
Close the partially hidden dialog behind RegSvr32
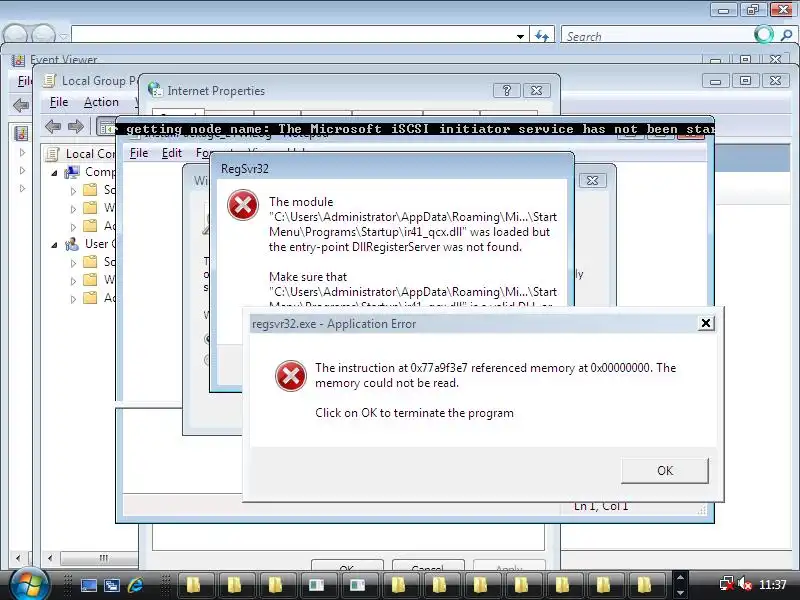(592, 181)
